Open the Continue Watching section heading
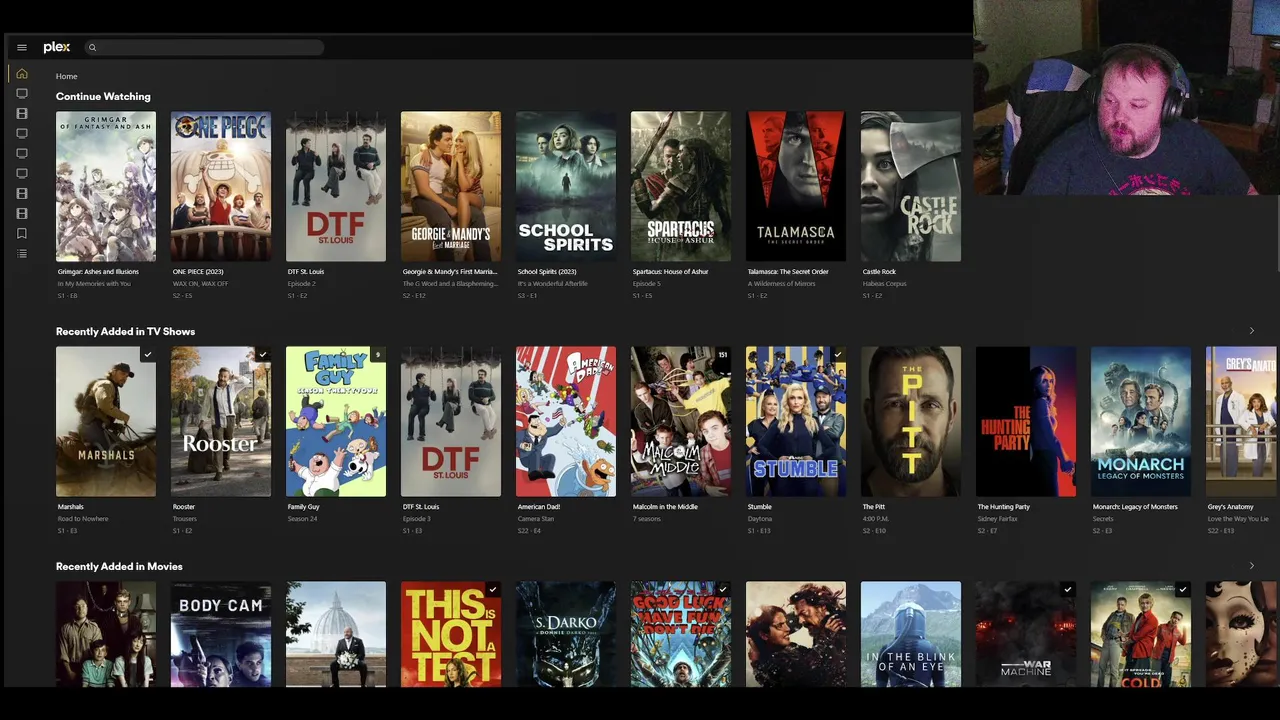Viewport: 1280px width, 720px height. pyautogui.click(x=103, y=96)
